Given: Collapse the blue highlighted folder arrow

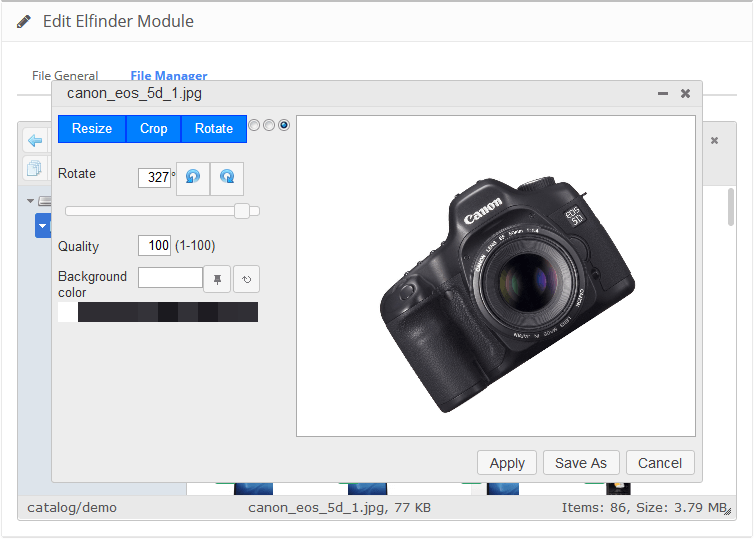Looking at the screenshot, I should point(43,226).
